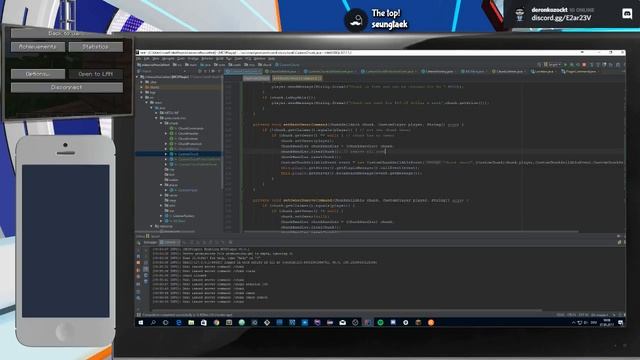Collapse the project root node in tree
This screenshot has width=640, height=360.
(x=137, y=77)
